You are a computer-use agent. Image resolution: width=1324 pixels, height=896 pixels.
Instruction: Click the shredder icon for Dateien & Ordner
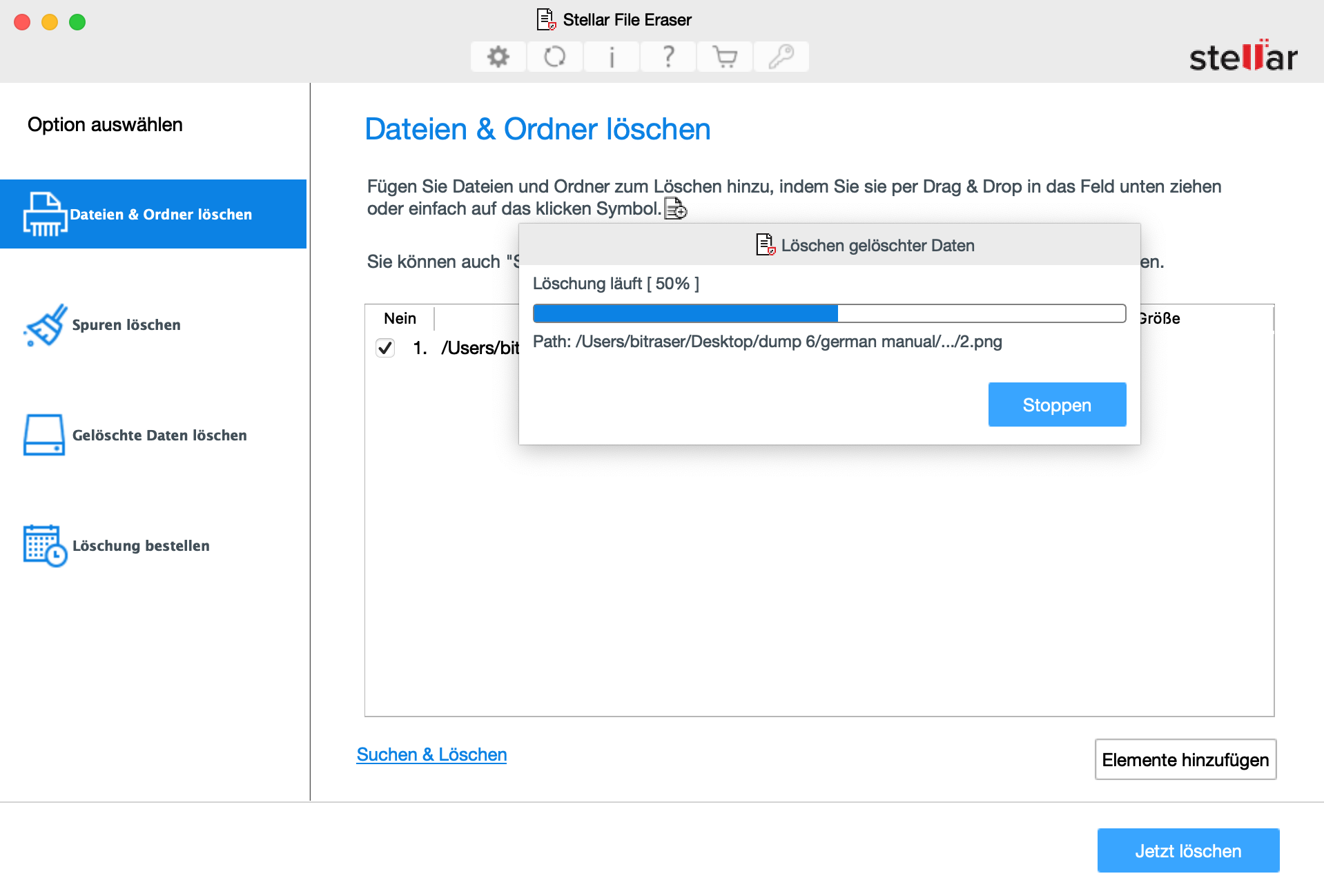coord(45,214)
